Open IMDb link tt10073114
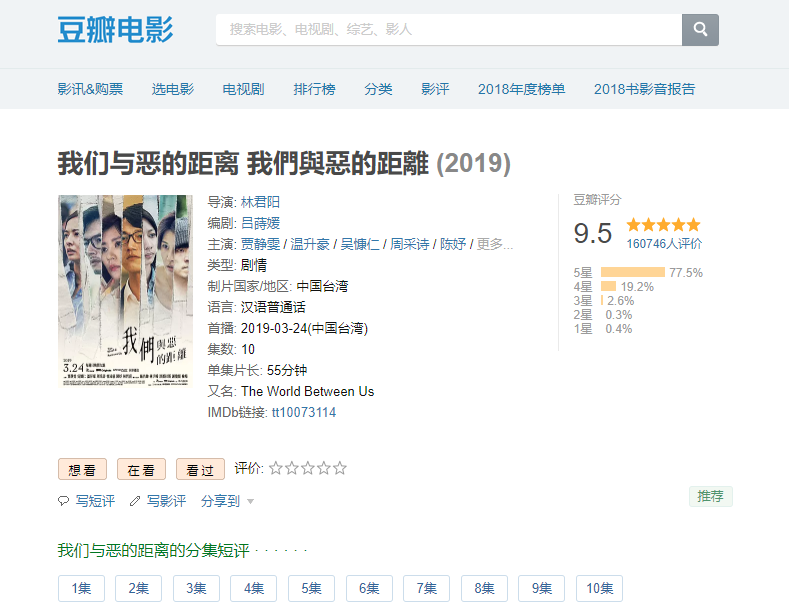 (304, 413)
